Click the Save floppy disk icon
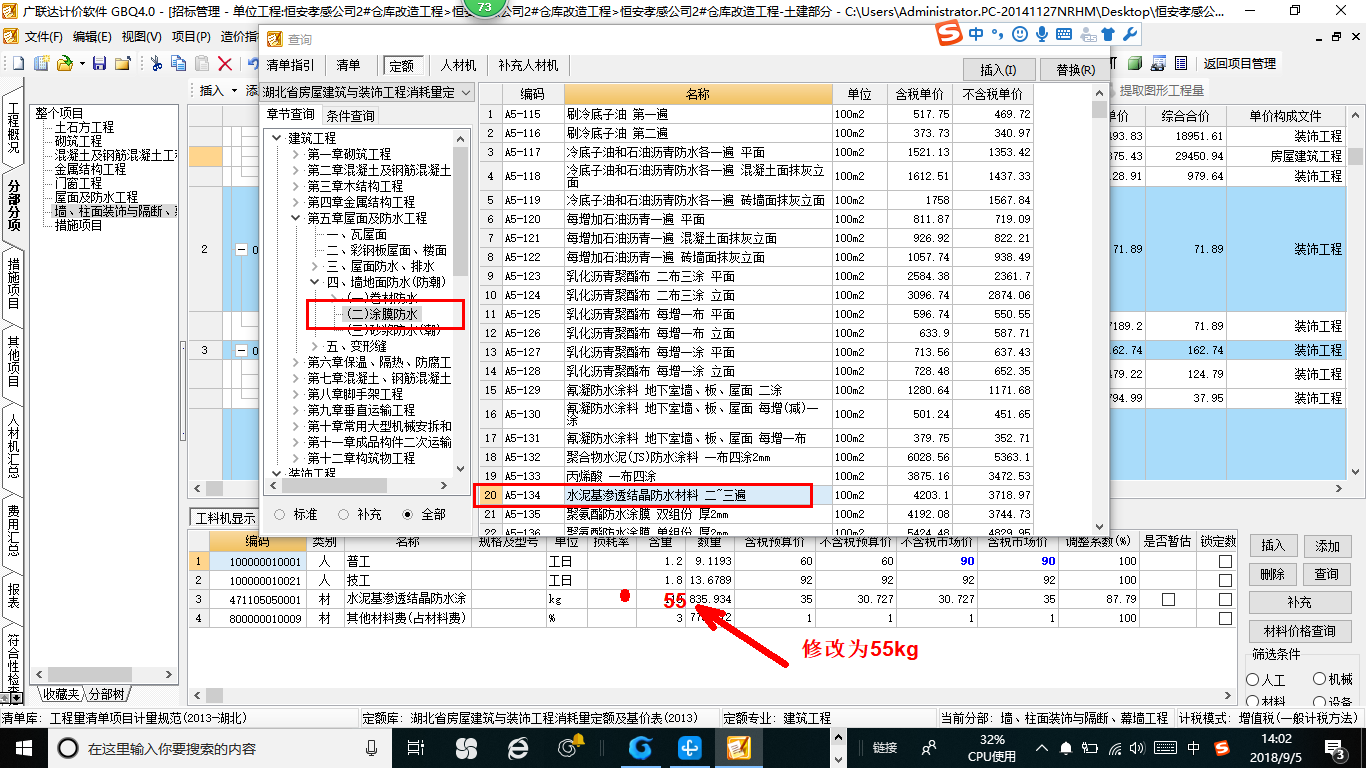 (x=99, y=63)
